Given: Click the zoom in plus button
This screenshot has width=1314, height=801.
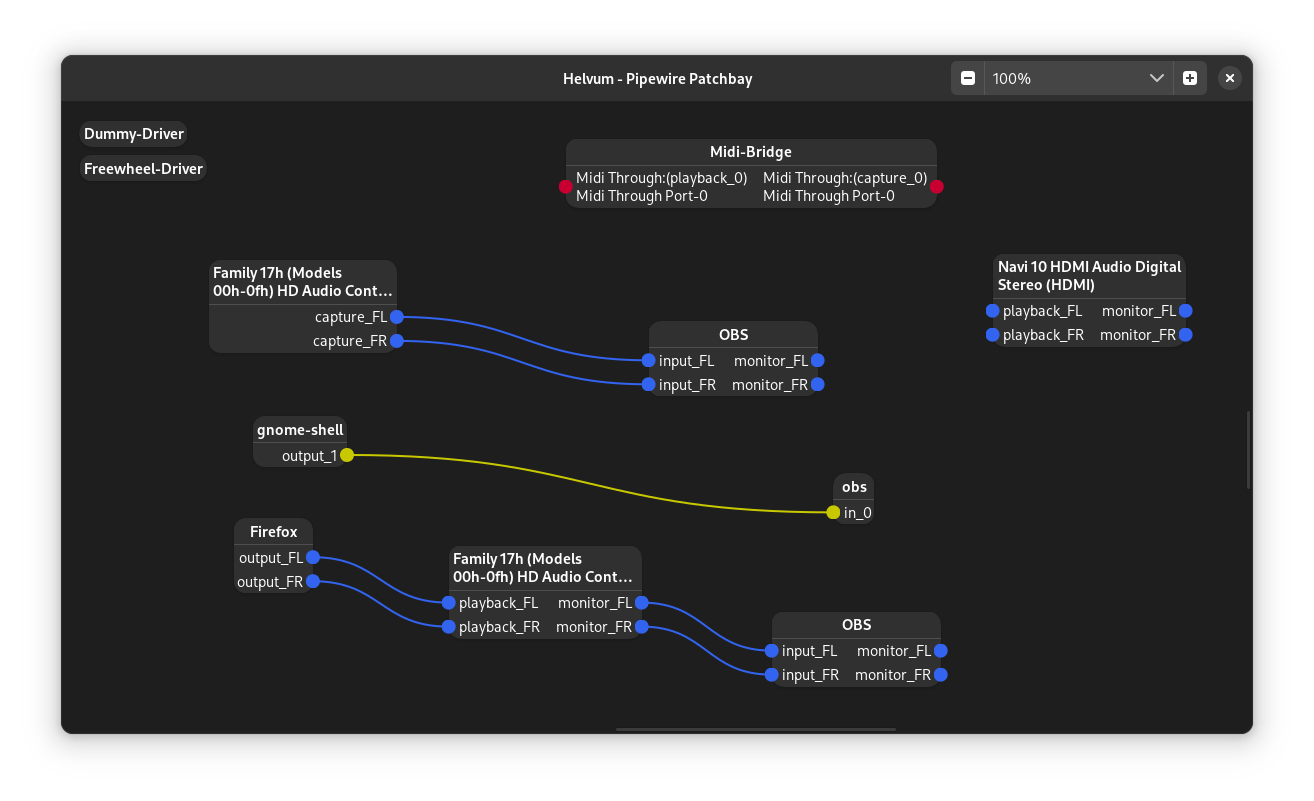Looking at the screenshot, I should coord(1190,78).
